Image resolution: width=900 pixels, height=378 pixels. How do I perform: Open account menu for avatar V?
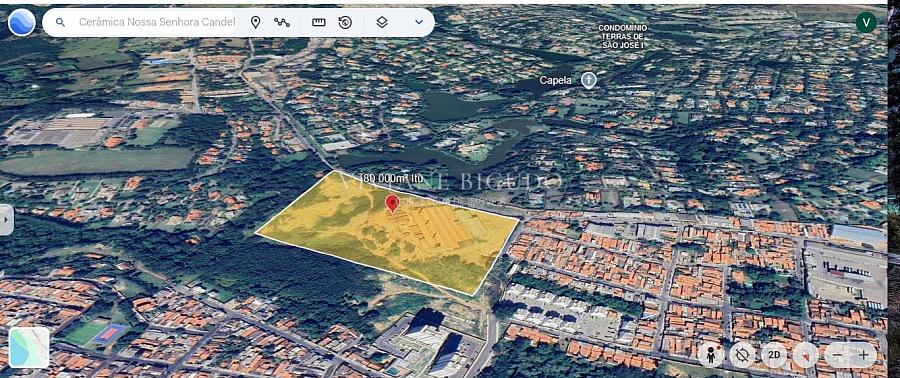(x=866, y=22)
